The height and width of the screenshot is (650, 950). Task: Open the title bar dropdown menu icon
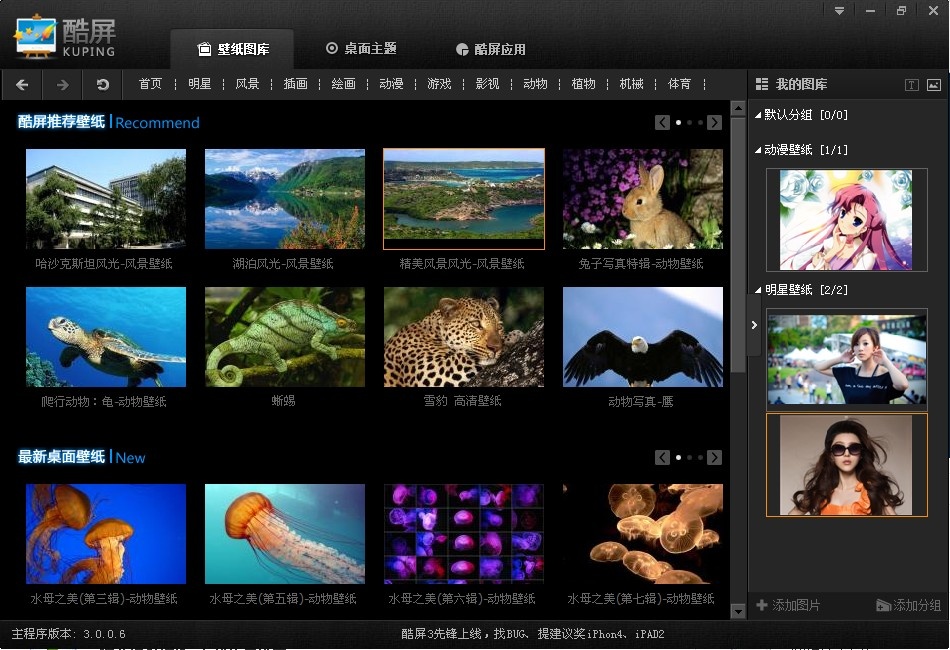(839, 11)
